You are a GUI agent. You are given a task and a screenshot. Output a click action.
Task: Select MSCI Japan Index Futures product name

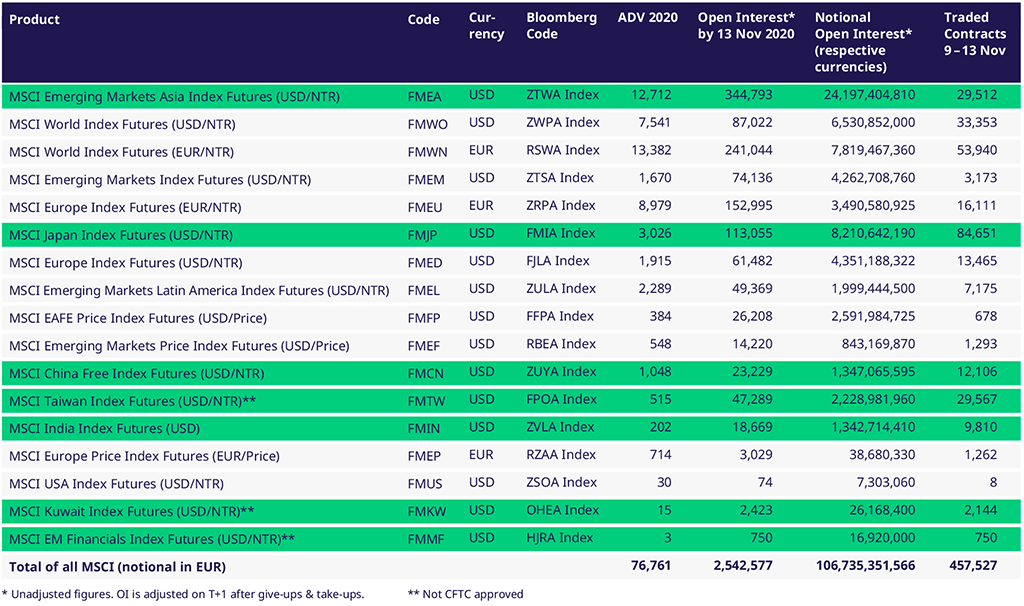(x=120, y=235)
